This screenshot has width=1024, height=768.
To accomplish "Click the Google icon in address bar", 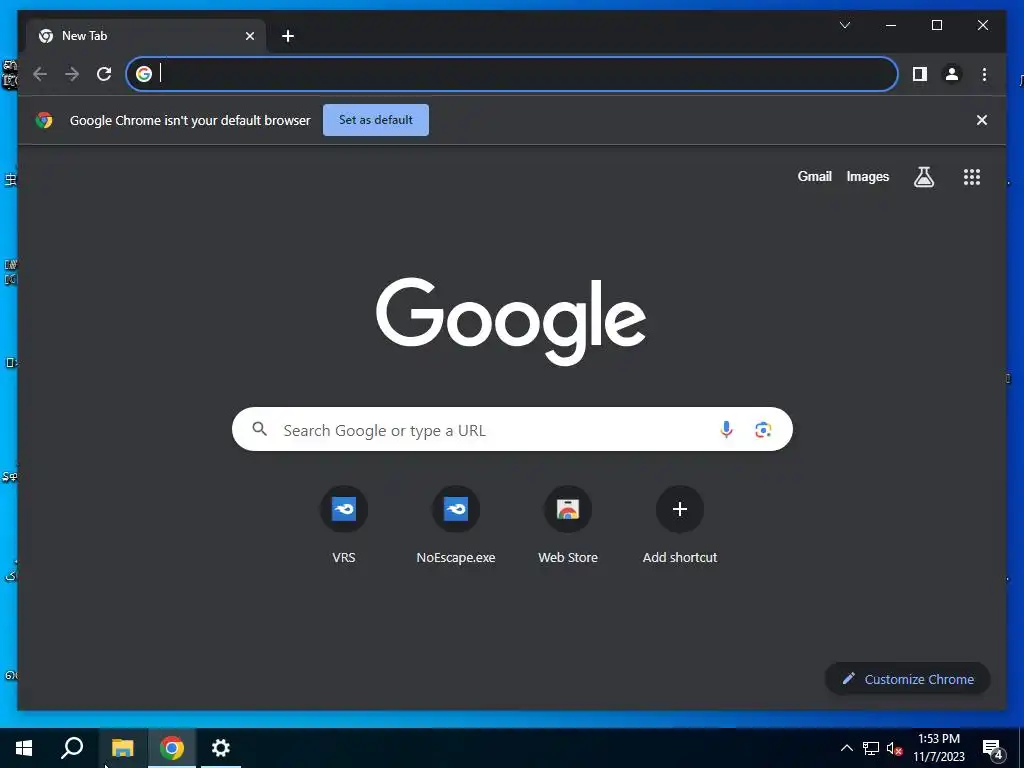I will coord(144,74).
